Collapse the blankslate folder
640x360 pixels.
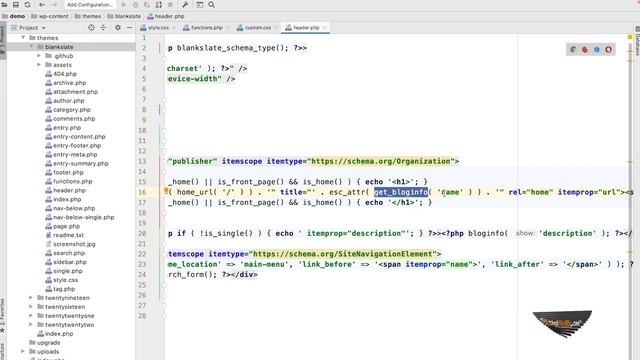31,47
